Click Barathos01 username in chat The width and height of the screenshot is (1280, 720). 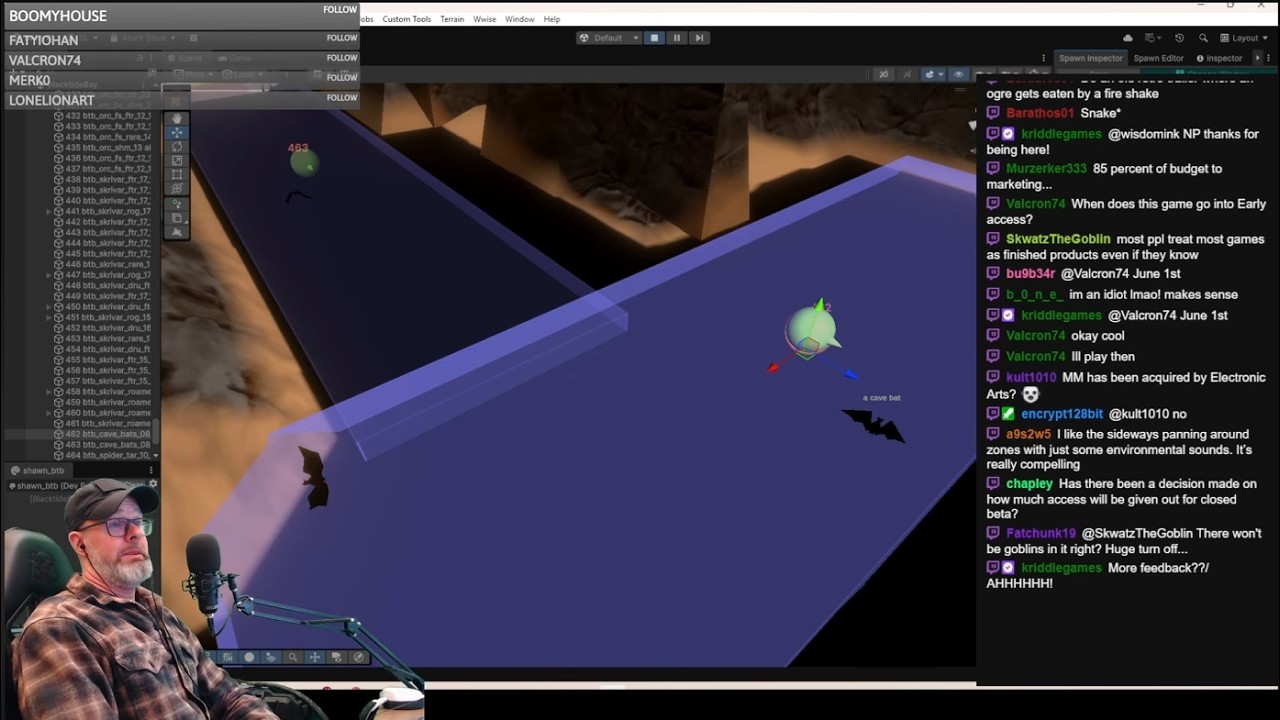point(1040,114)
